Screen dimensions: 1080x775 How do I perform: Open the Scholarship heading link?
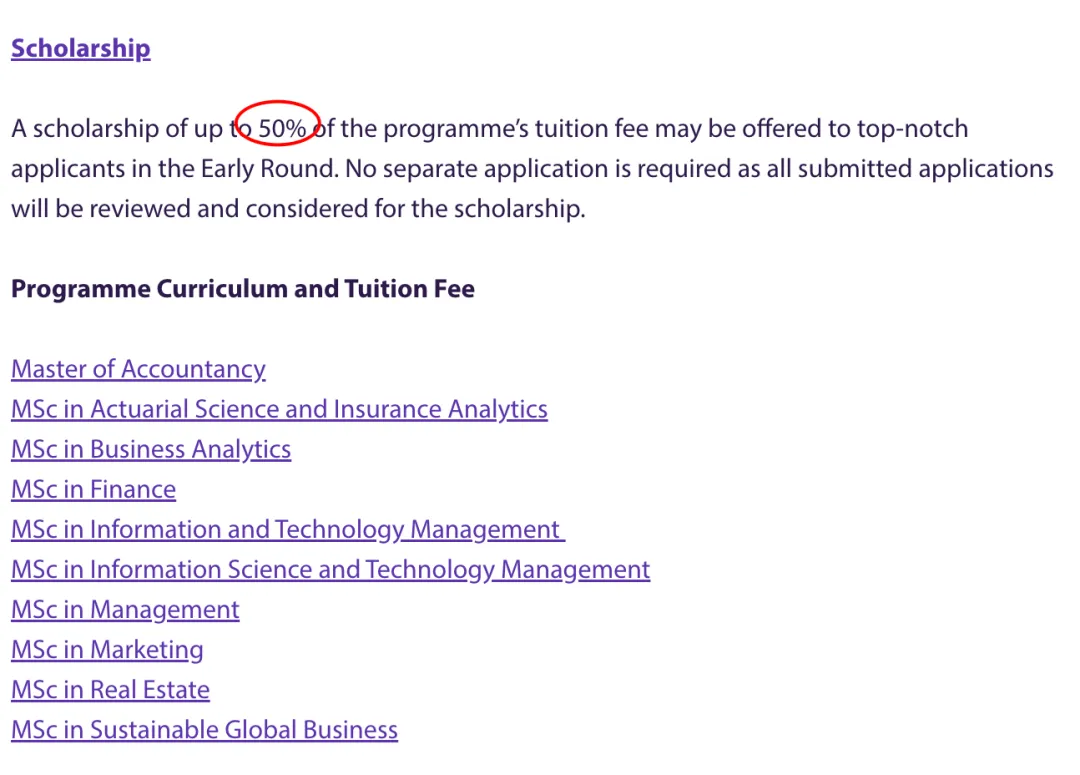pos(80,49)
